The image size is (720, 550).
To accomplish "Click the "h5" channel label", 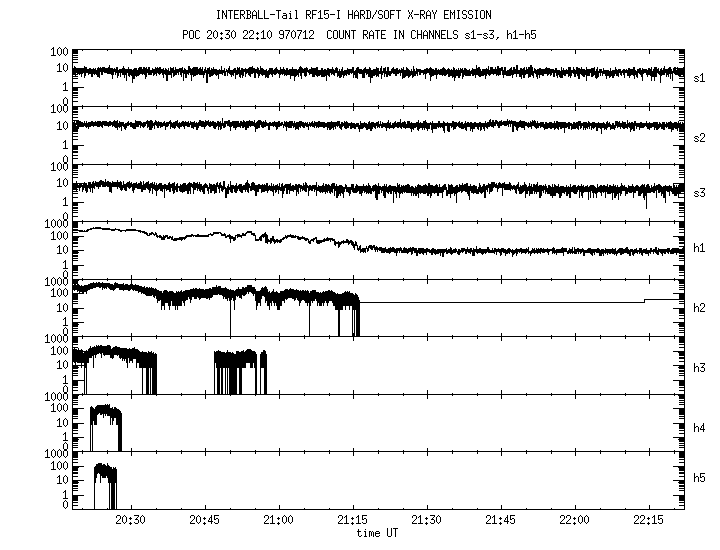I will [699, 478].
